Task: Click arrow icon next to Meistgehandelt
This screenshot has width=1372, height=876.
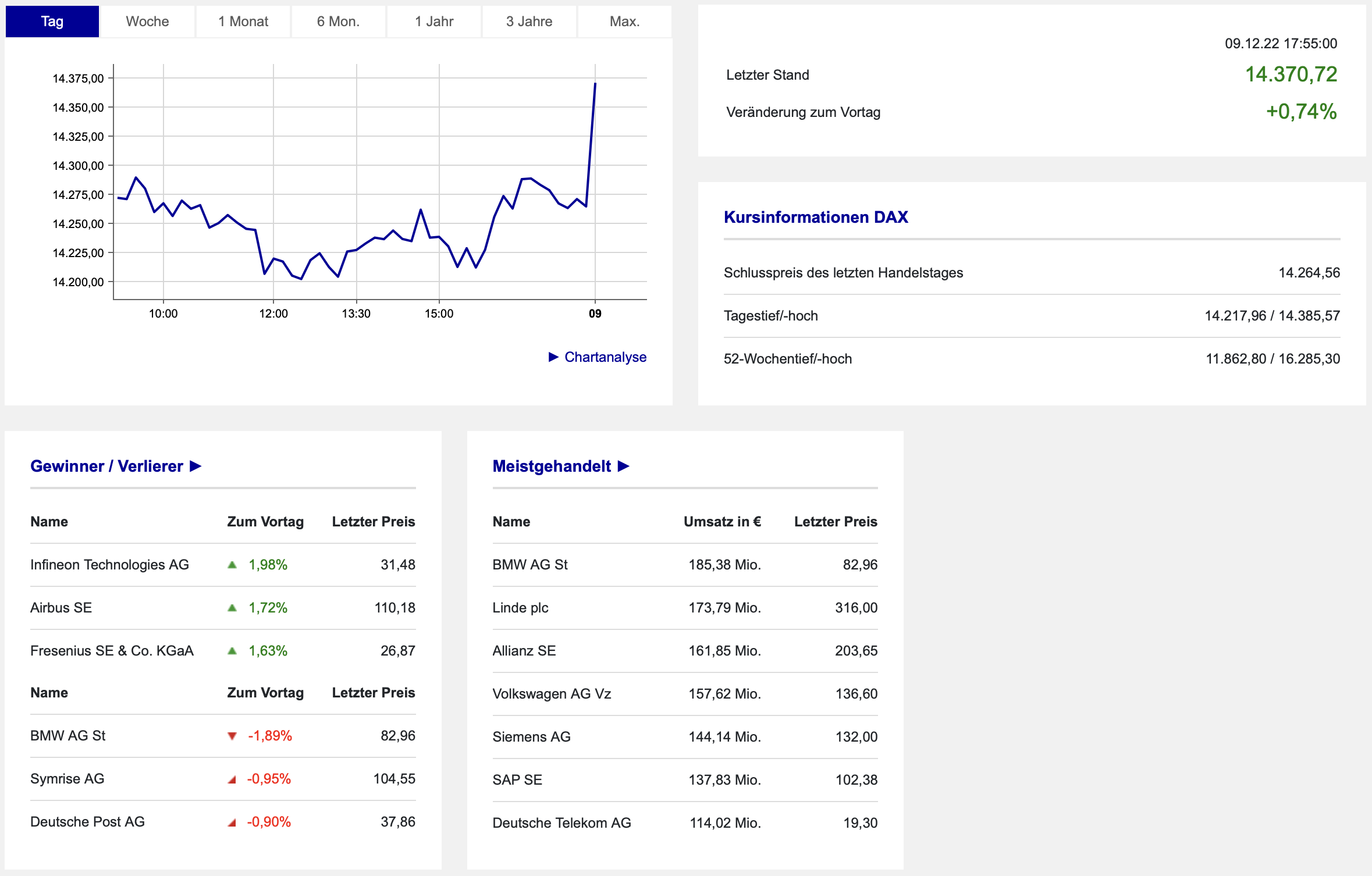Action: pos(623,466)
